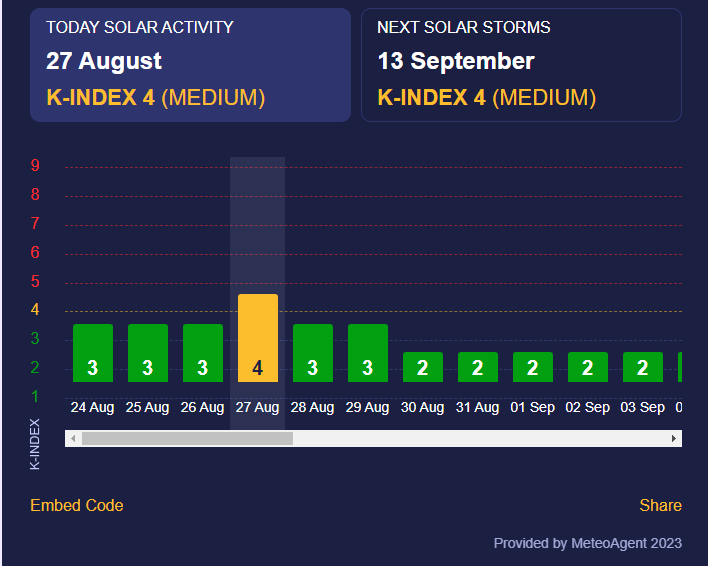Click the 31 Aug green bar
708x566 pixels.
(478, 367)
